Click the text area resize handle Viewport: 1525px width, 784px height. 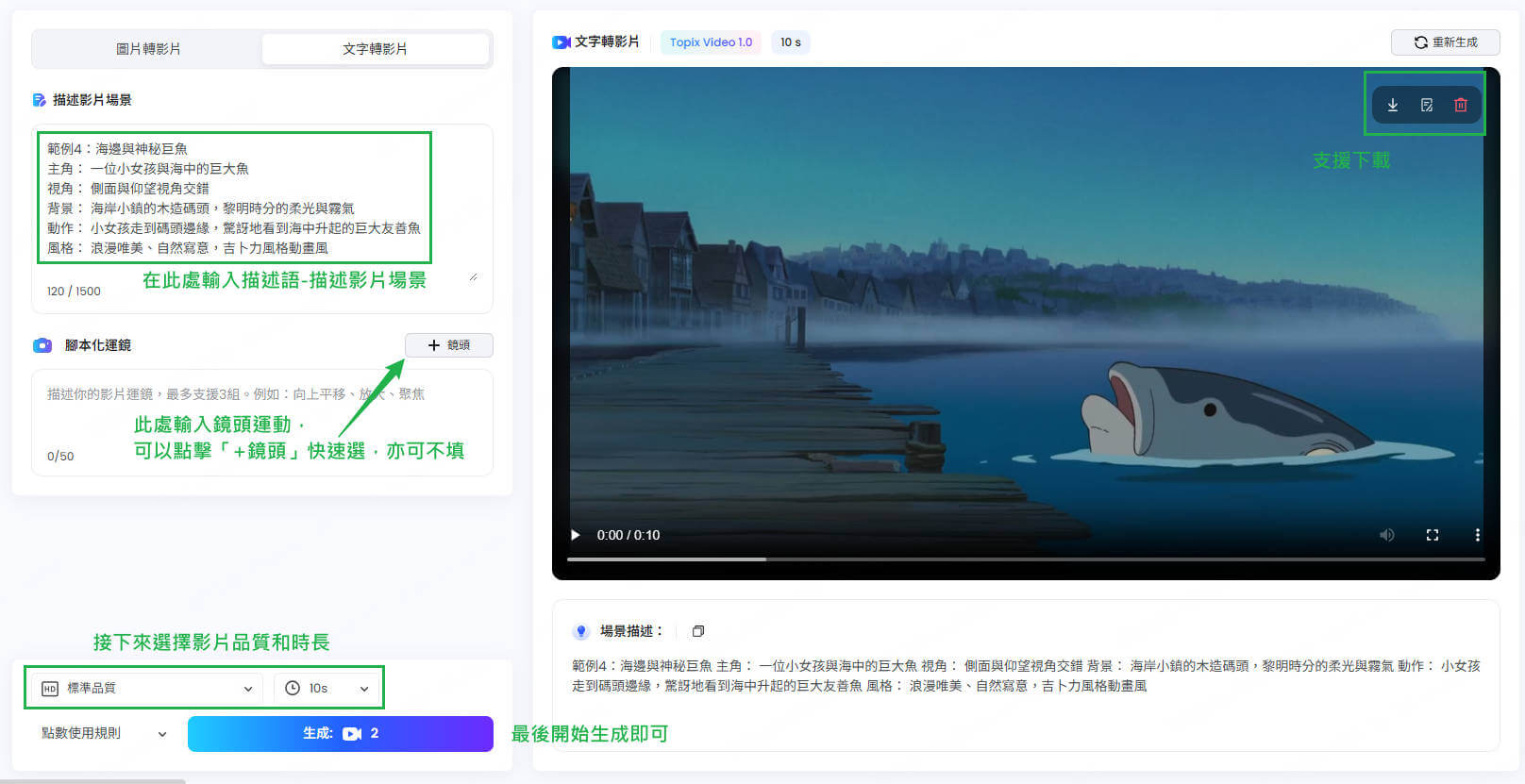pos(473,276)
